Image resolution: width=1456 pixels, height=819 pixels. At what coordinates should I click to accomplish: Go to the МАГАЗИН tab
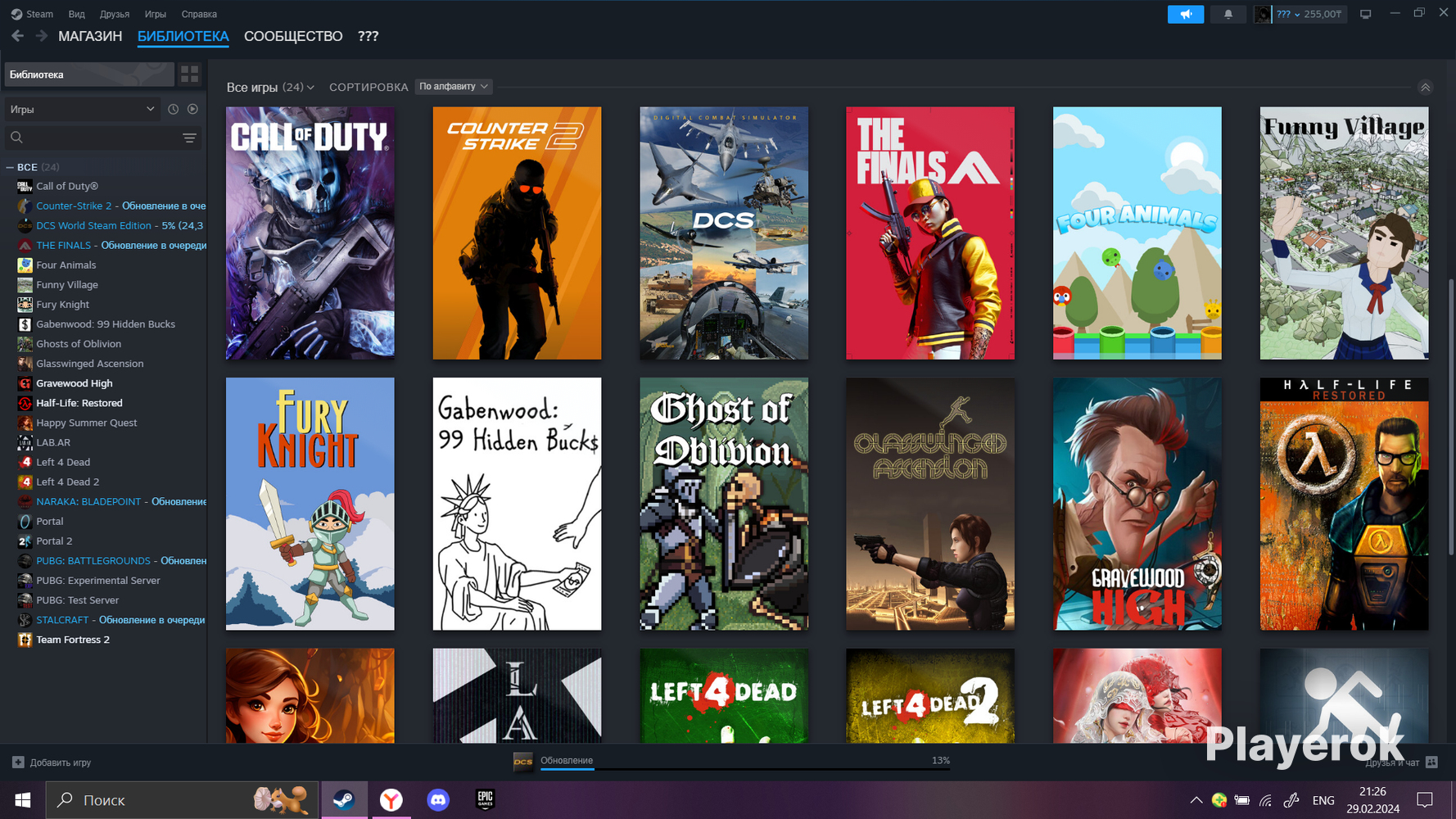point(90,36)
